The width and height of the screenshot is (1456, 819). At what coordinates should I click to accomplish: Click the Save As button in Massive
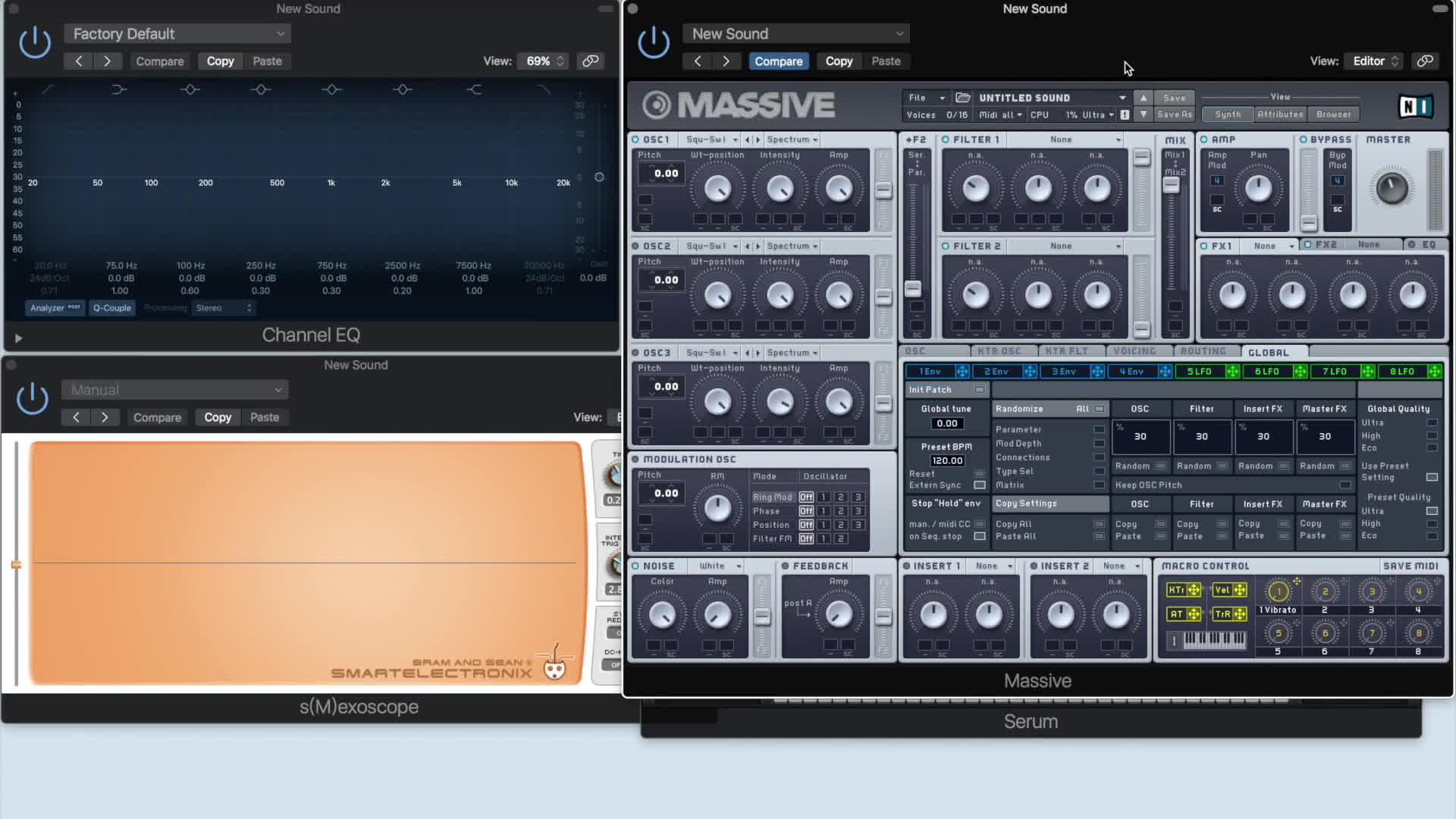(1174, 115)
